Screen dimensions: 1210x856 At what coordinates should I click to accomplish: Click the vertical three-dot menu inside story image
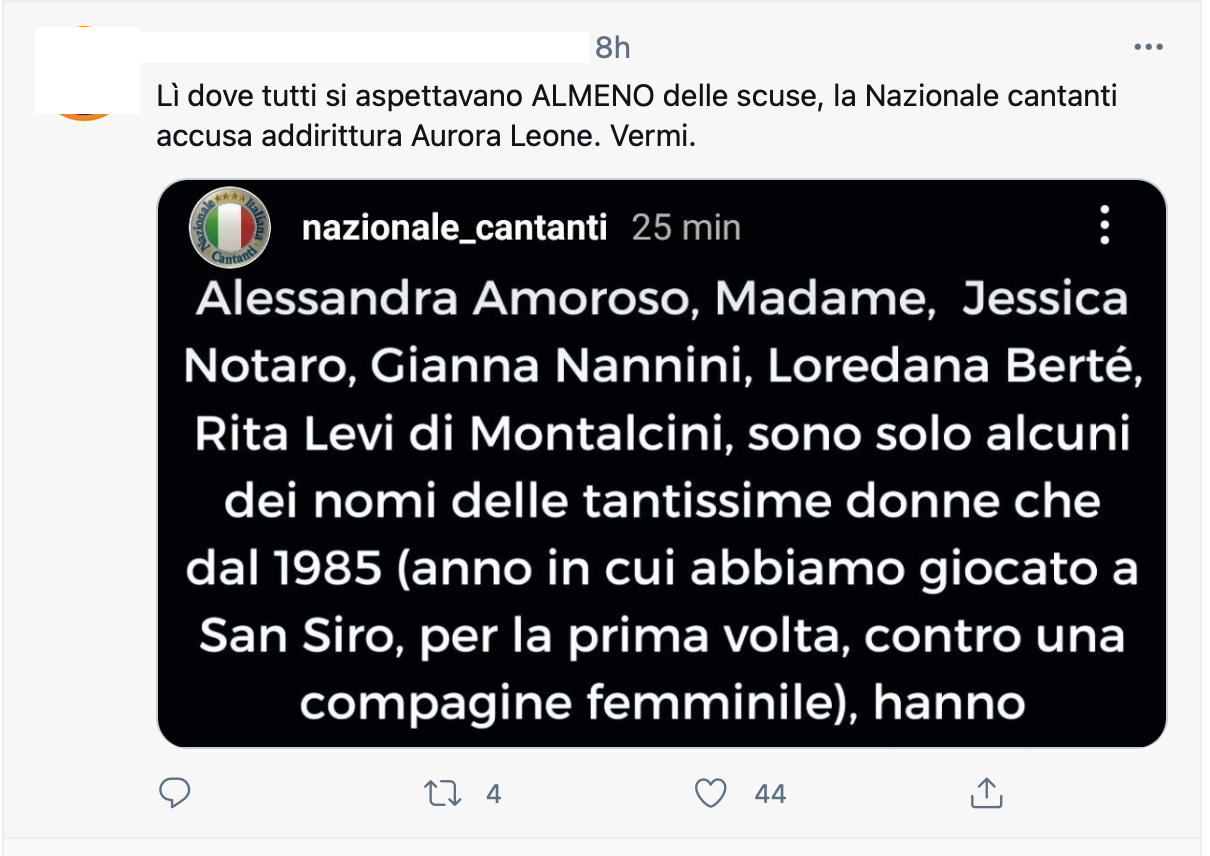click(x=1105, y=225)
